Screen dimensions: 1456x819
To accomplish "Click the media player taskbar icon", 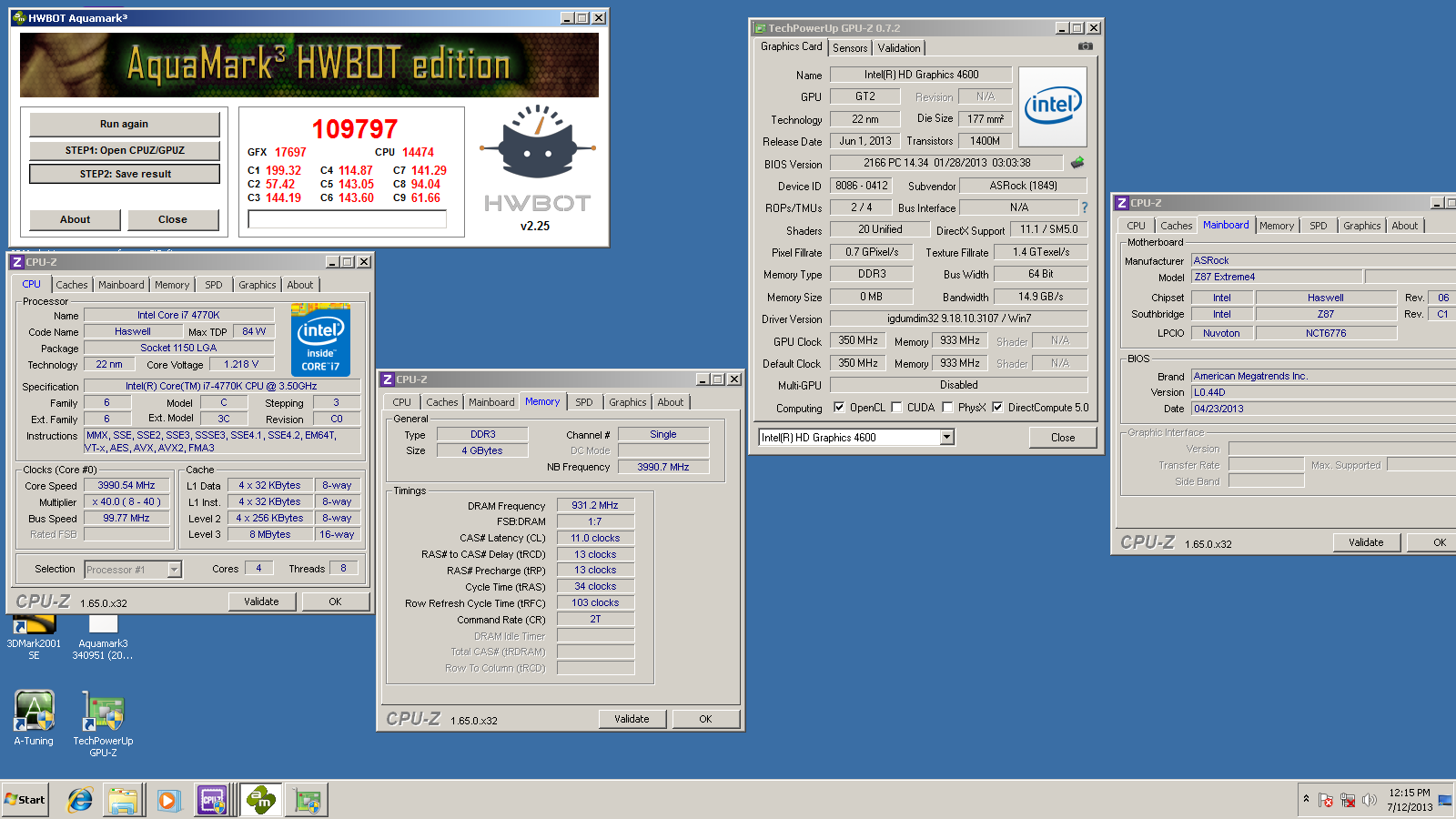I will coord(167,800).
